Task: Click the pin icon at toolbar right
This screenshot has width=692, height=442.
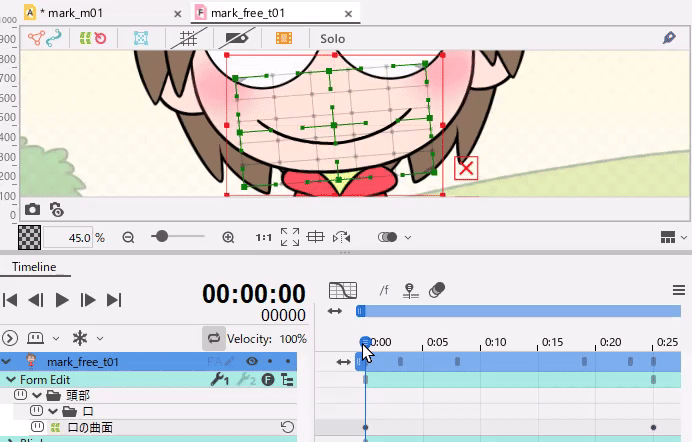Action: 670,38
